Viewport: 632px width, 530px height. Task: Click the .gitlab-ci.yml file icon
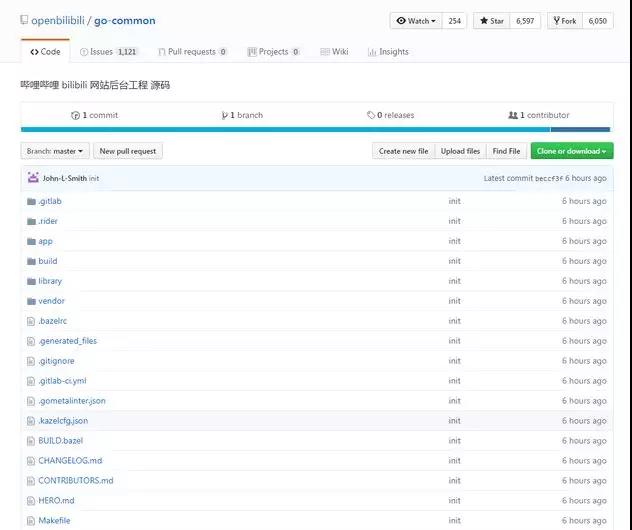click(31, 381)
